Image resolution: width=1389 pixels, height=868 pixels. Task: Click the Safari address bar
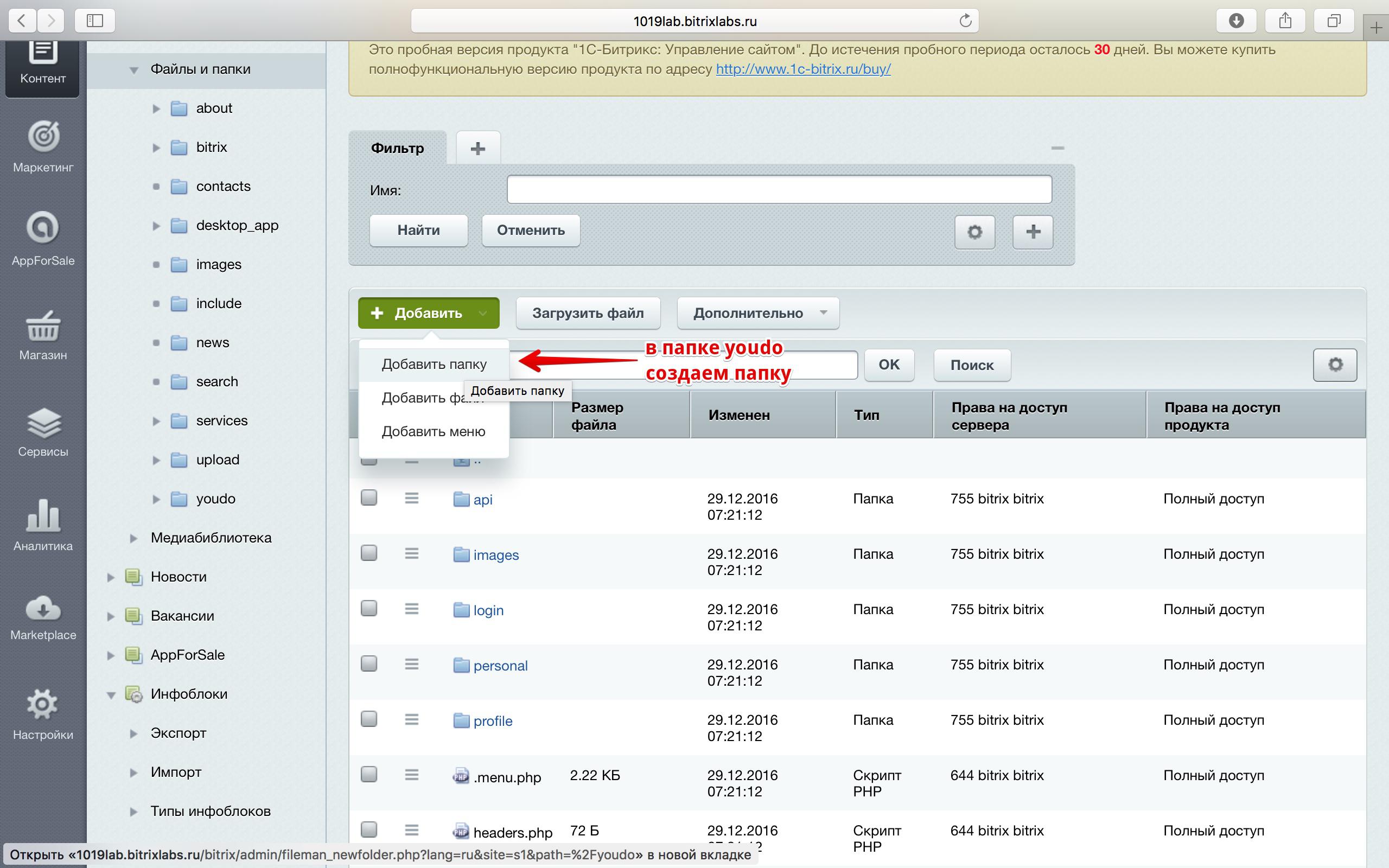tap(694, 21)
